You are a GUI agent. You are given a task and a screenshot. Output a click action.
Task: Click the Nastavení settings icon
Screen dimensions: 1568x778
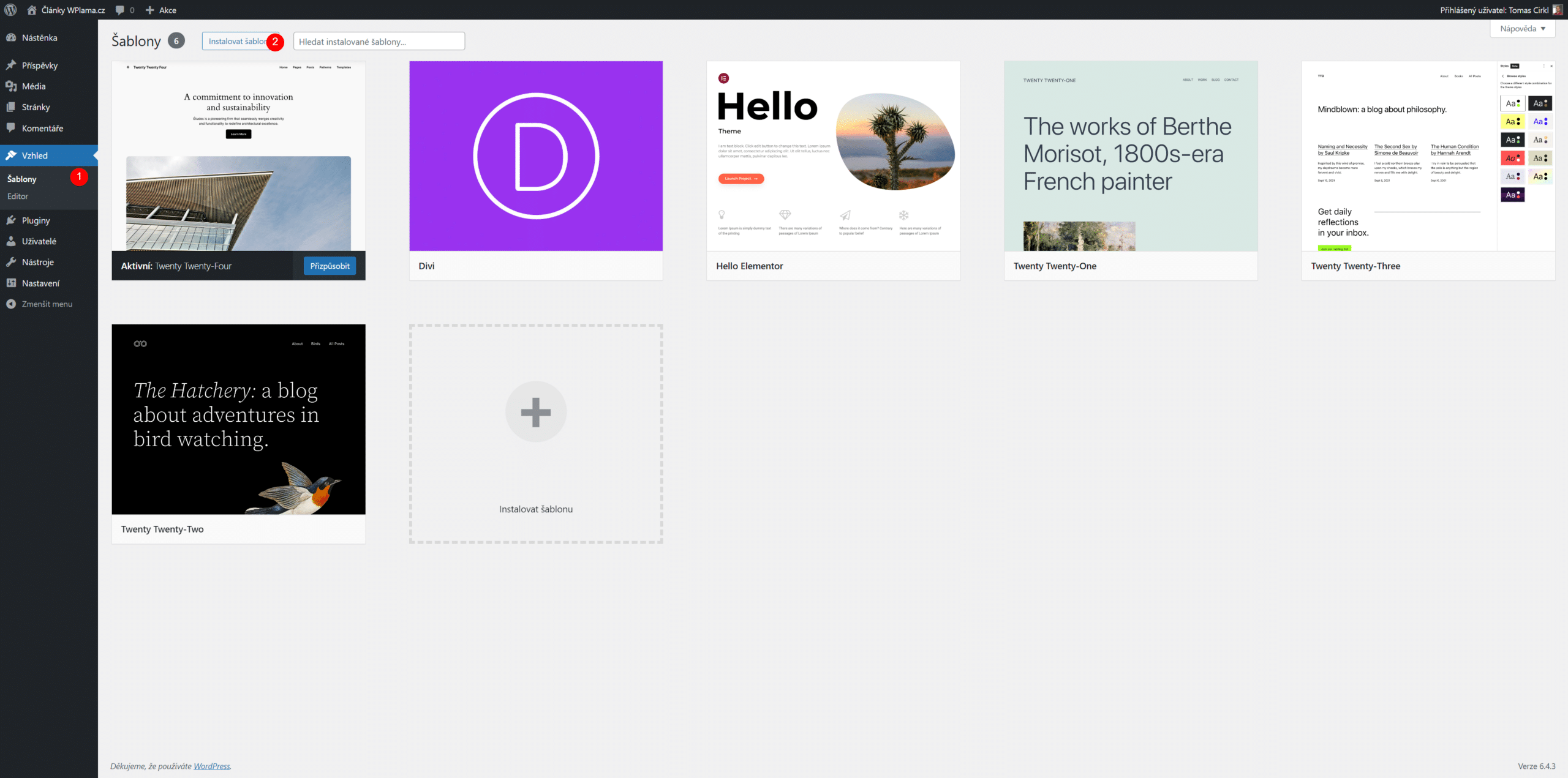pyautogui.click(x=11, y=283)
